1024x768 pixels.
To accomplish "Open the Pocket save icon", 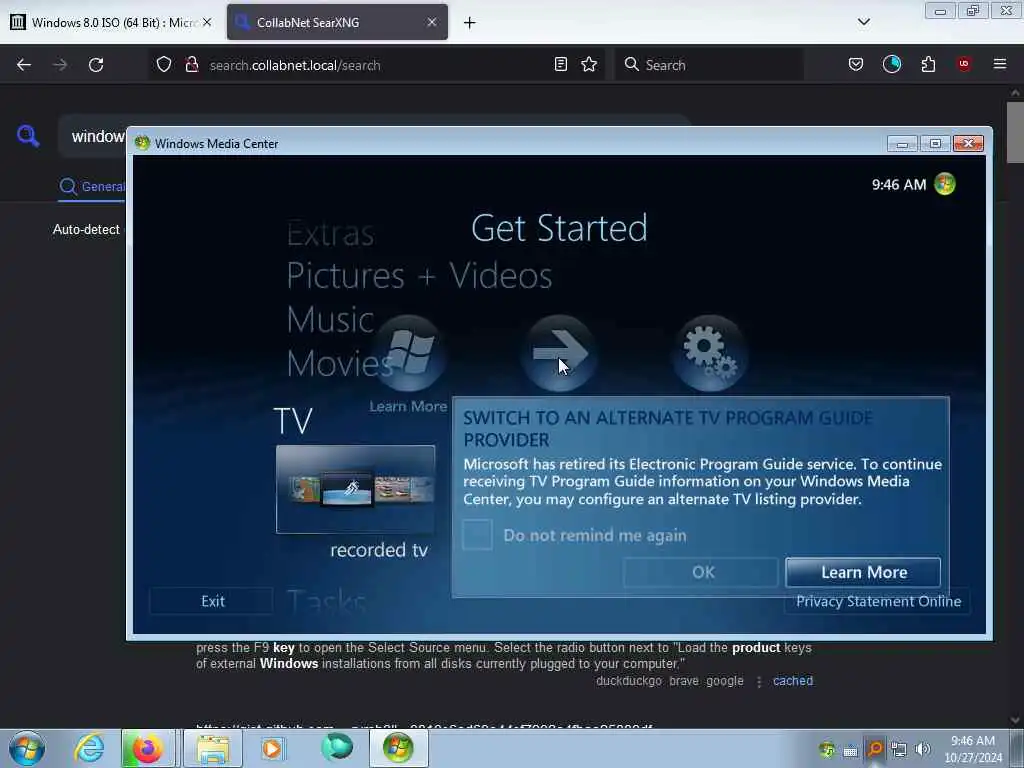I will tap(856, 65).
